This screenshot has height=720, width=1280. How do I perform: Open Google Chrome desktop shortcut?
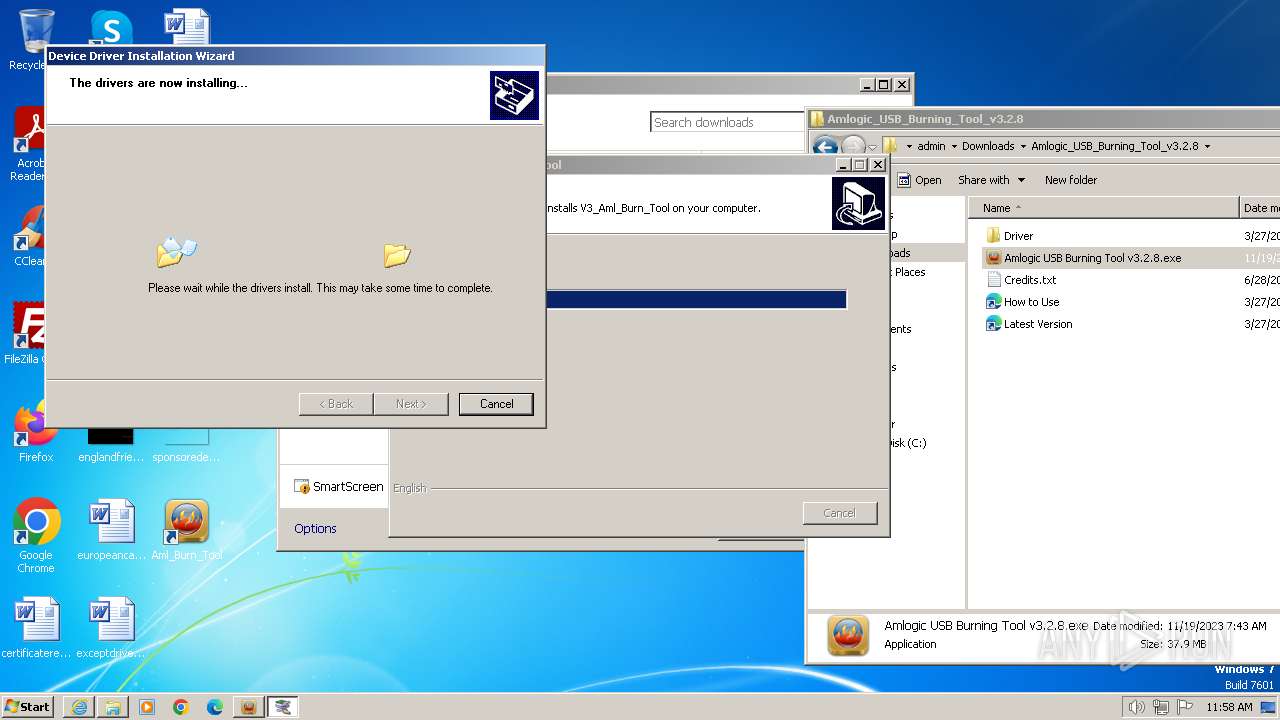(36, 536)
